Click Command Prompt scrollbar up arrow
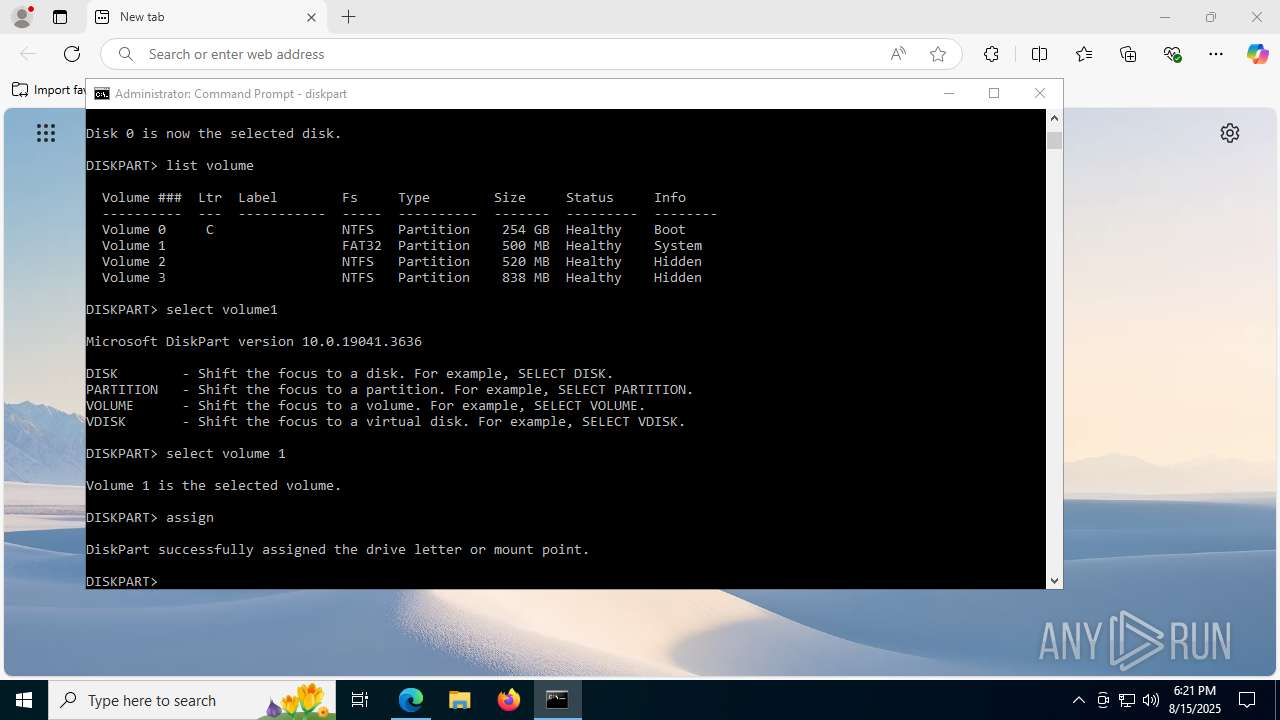This screenshot has width=1280, height=720. click(x=1054, y=118)
